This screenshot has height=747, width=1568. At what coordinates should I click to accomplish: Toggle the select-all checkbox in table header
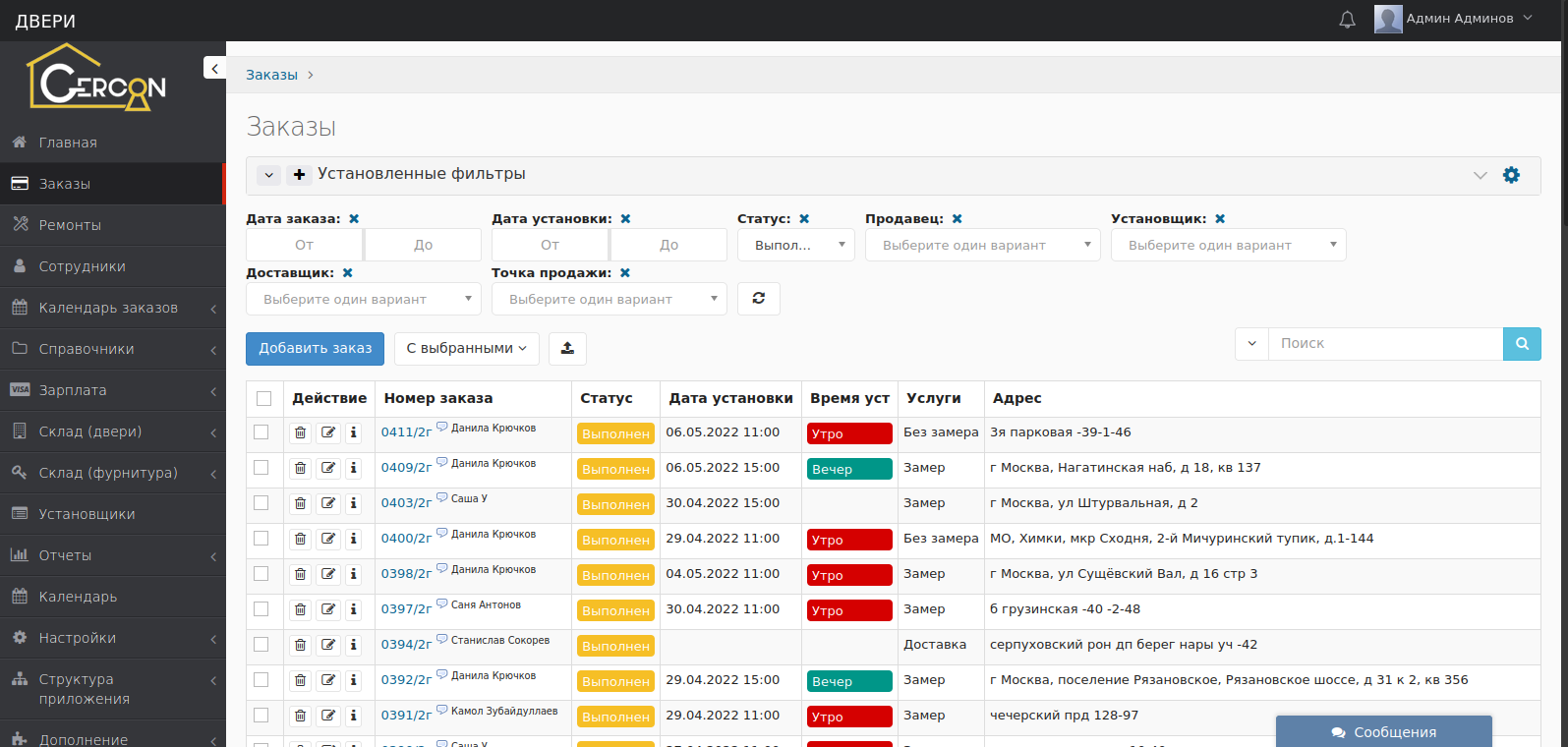[x=263, y=398]
